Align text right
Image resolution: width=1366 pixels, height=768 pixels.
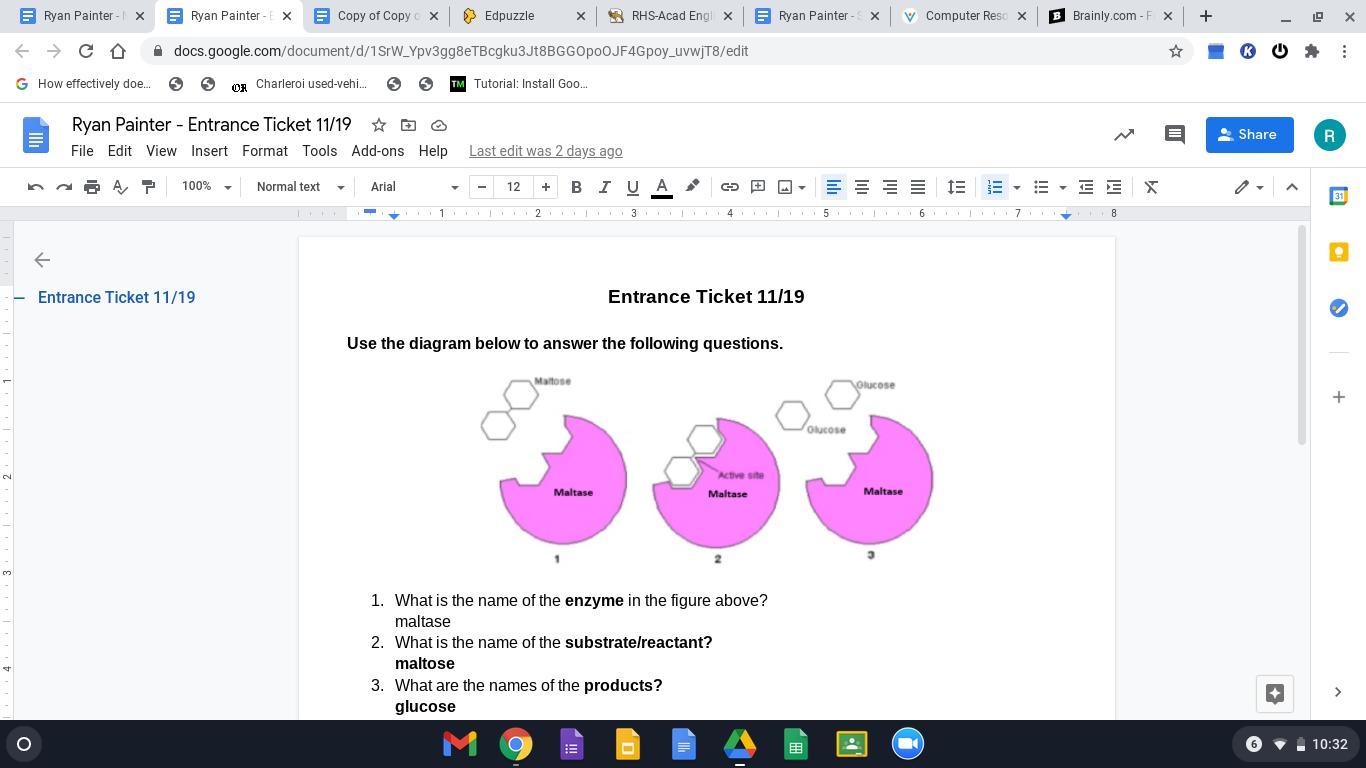[x=889, y=187]
